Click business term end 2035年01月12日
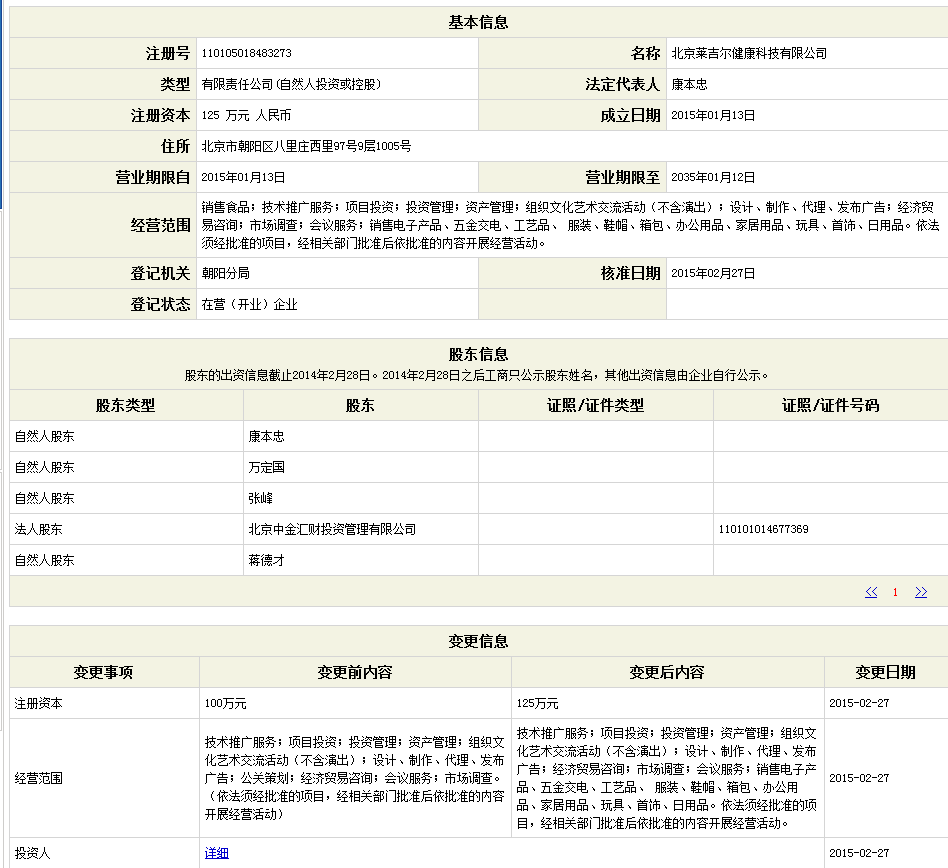Viewport: 948px width, 868px height. pyautogui.click(x=713, y=177)
